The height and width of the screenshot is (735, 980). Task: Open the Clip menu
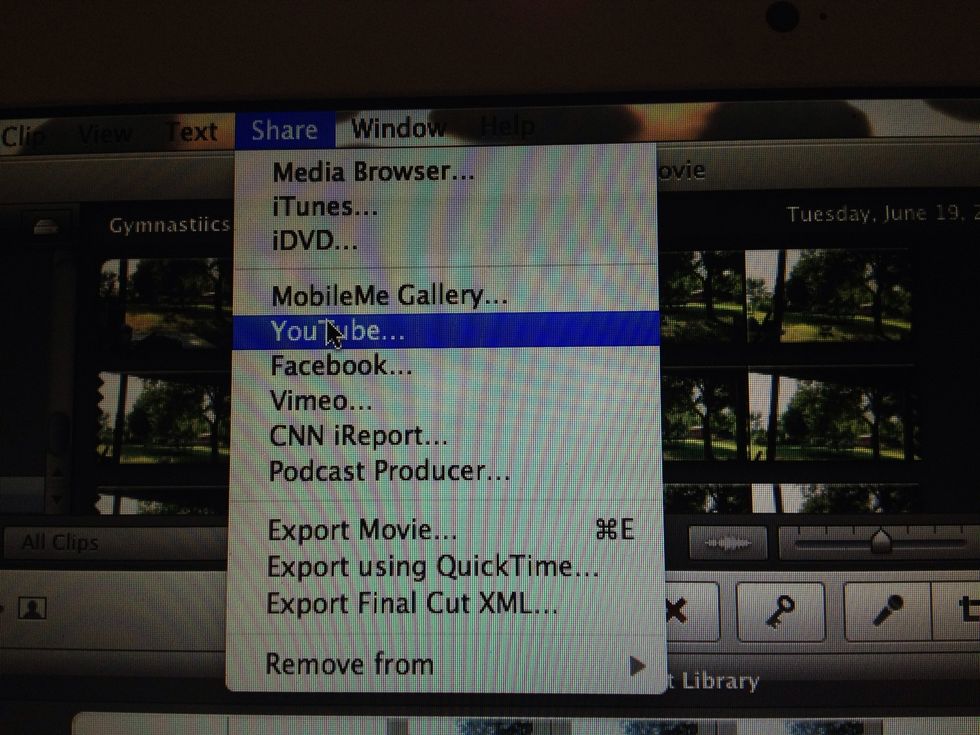22,136
